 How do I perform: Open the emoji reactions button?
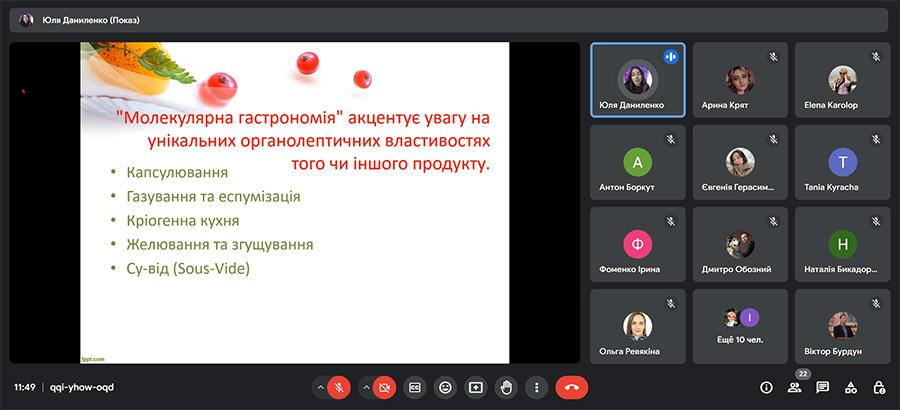pos(445,388)
